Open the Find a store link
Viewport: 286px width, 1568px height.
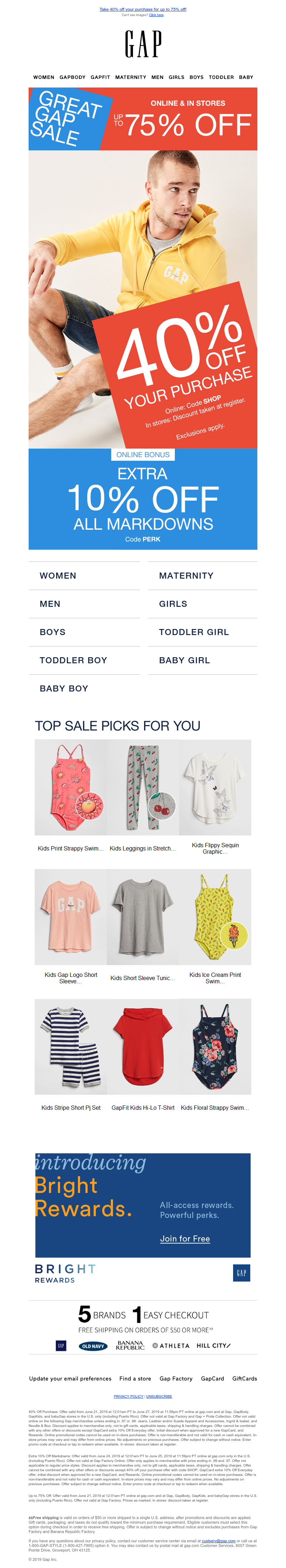pyautogui.click(x=135, y=1379)
